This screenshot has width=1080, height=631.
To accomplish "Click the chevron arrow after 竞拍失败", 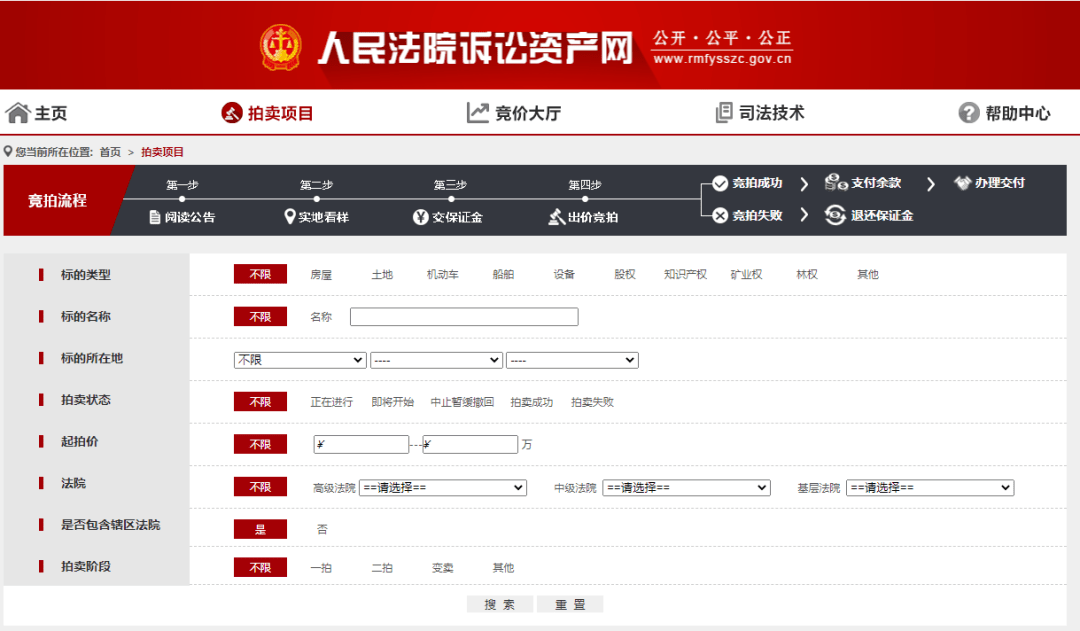I will [x=804, y=215].
